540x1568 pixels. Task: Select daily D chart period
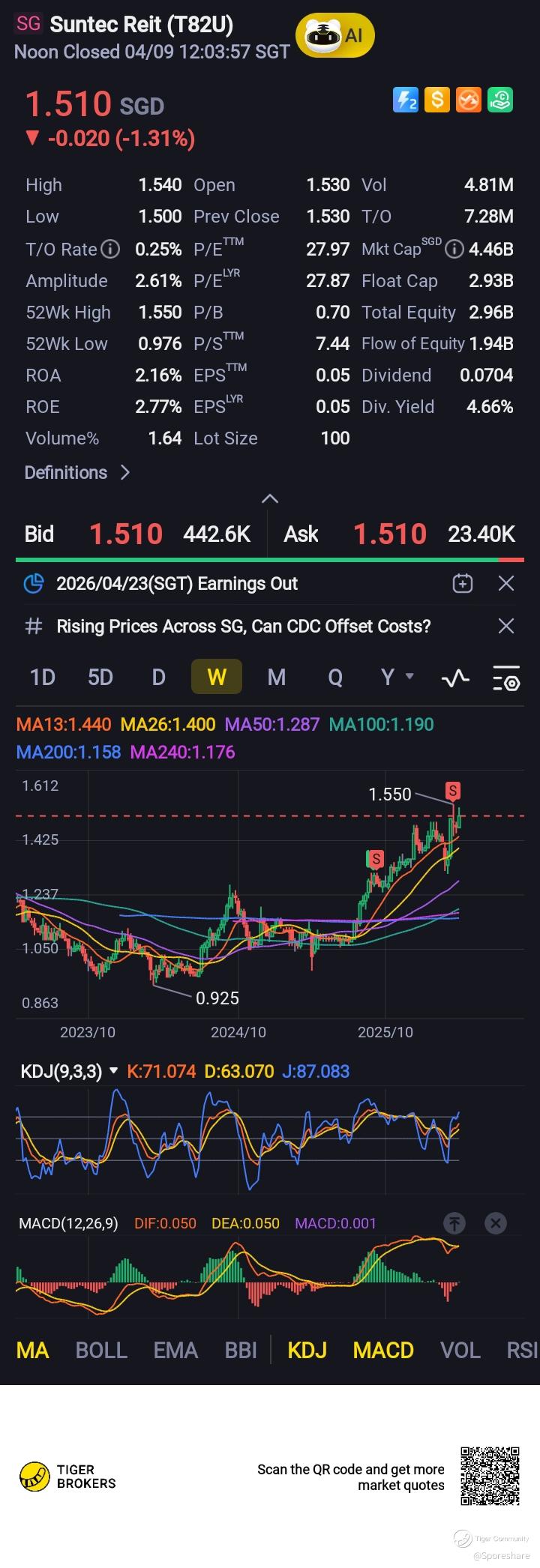(x=158, y=678)
